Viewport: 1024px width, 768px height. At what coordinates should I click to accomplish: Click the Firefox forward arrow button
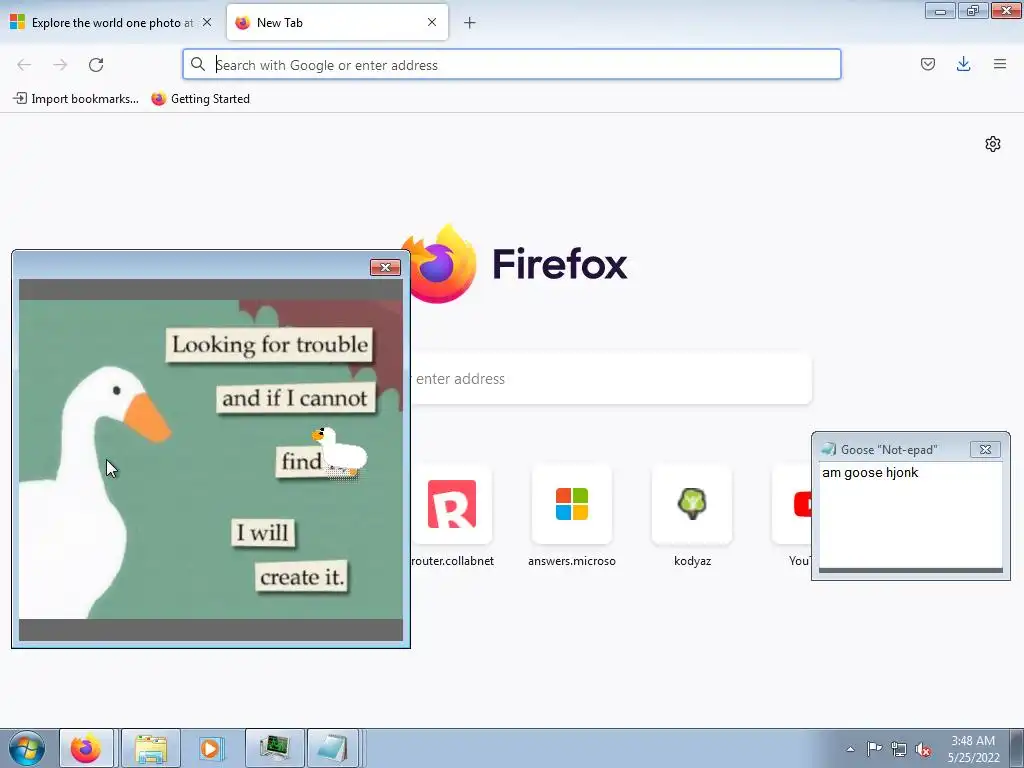pyautogui.click(x=60, y=65)
